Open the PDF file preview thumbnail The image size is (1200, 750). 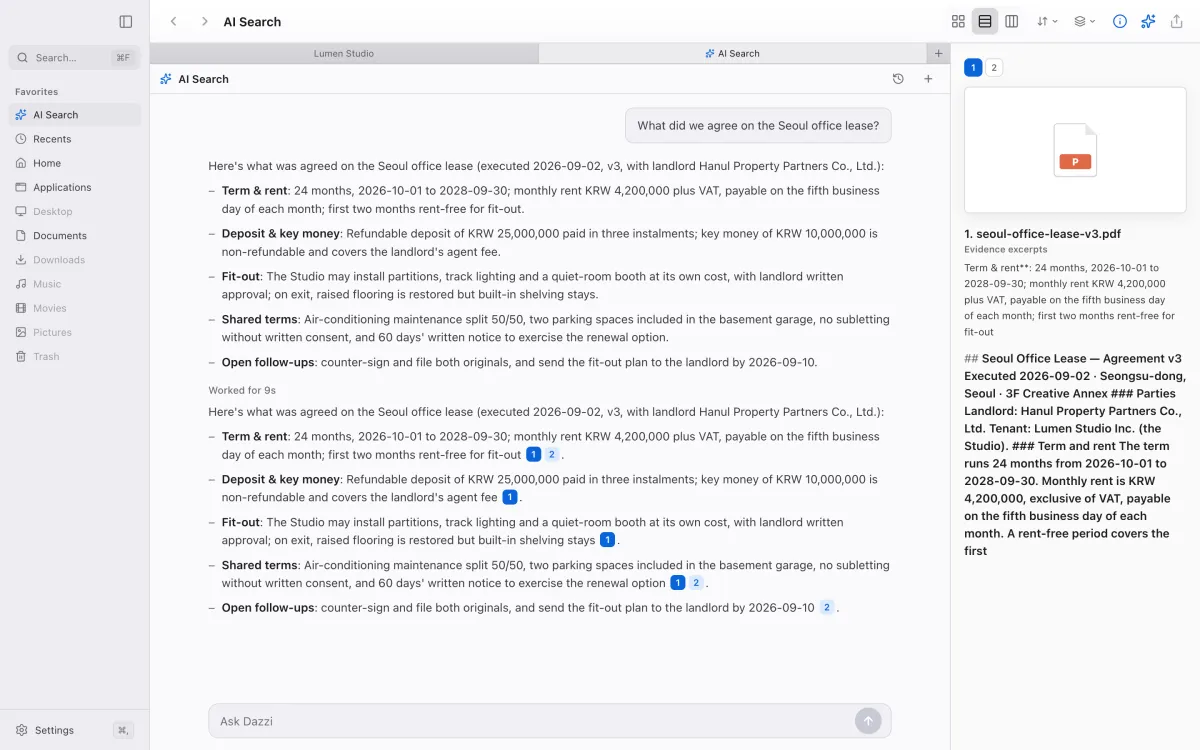(1075, 150)
